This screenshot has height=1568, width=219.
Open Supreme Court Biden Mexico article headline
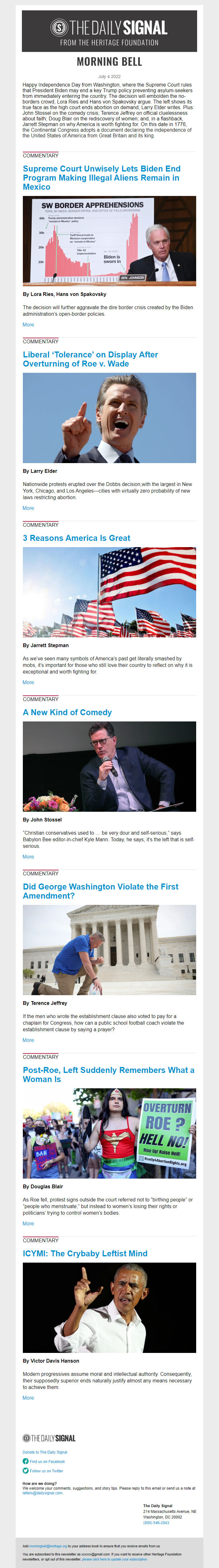(x=101, y=178)
